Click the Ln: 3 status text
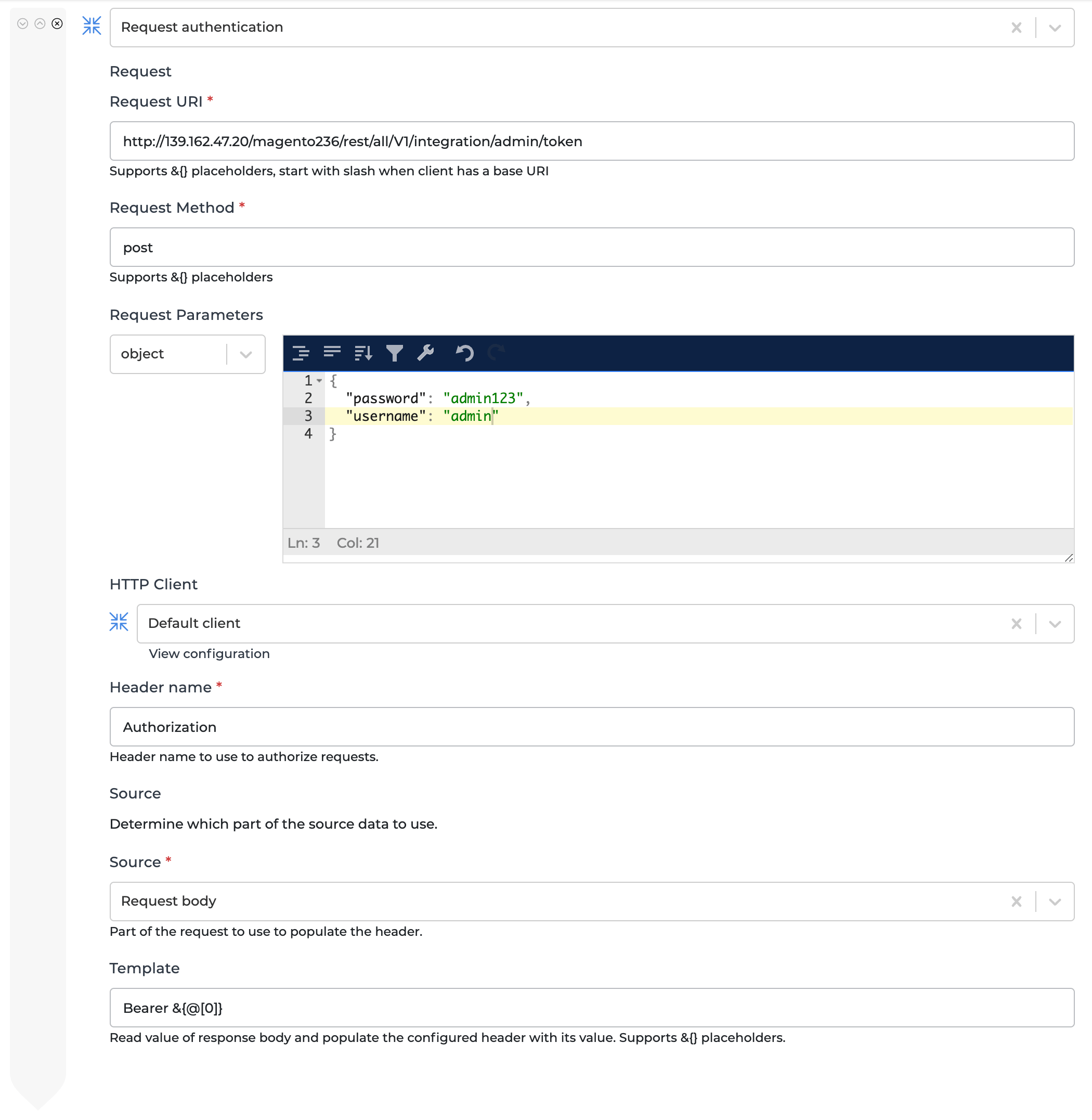Screen dimensions: 1092x1120 tap(303, 543)
